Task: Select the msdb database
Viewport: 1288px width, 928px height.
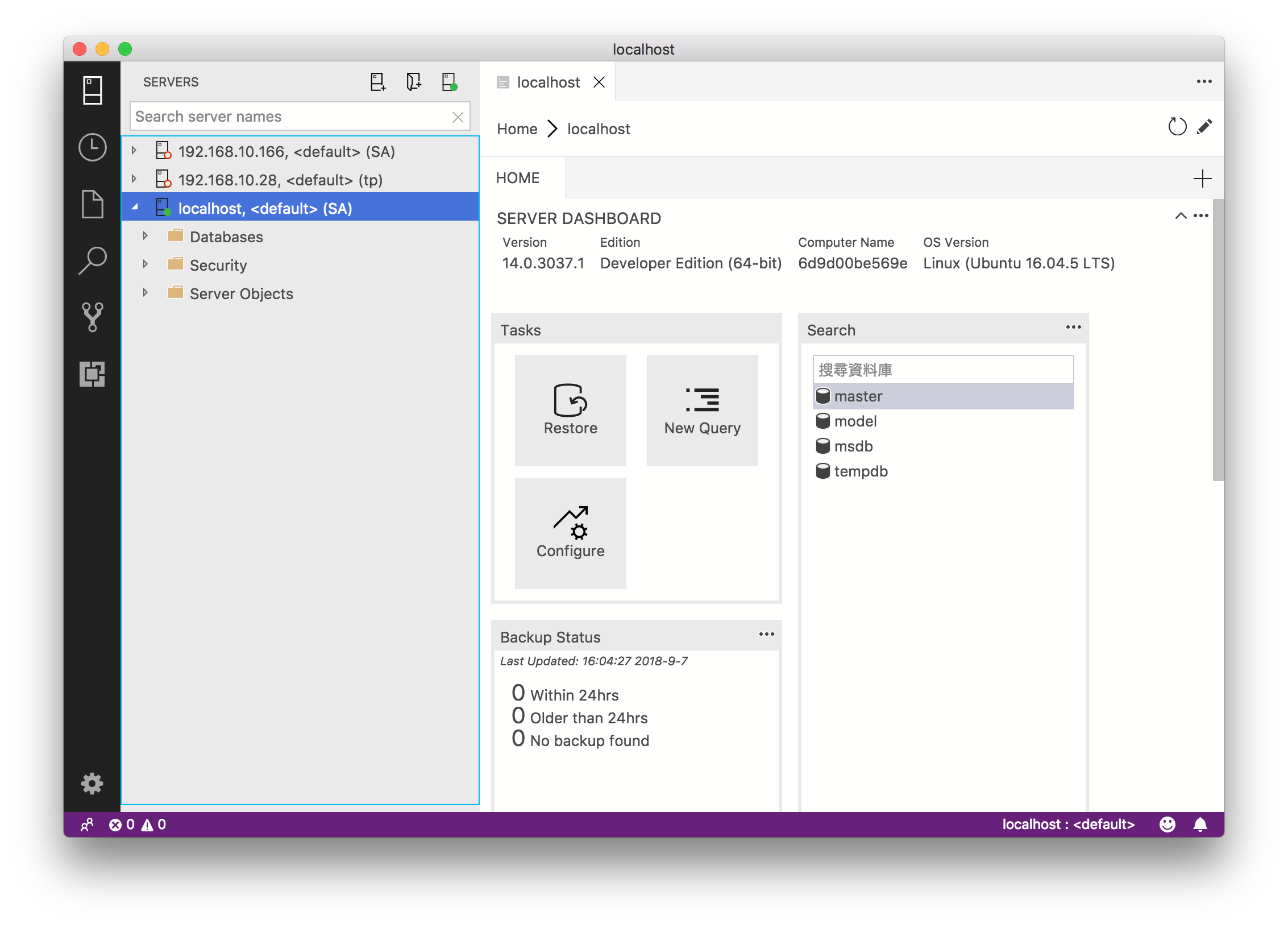Action: 944,446
